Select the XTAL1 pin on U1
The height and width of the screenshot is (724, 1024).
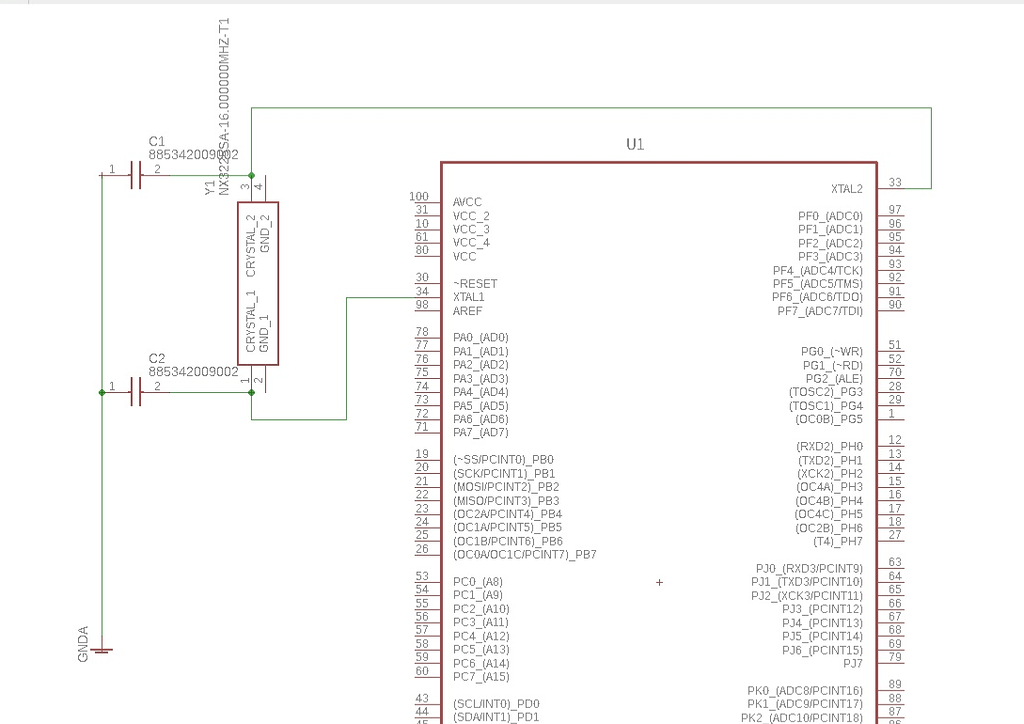click(468, 297)
